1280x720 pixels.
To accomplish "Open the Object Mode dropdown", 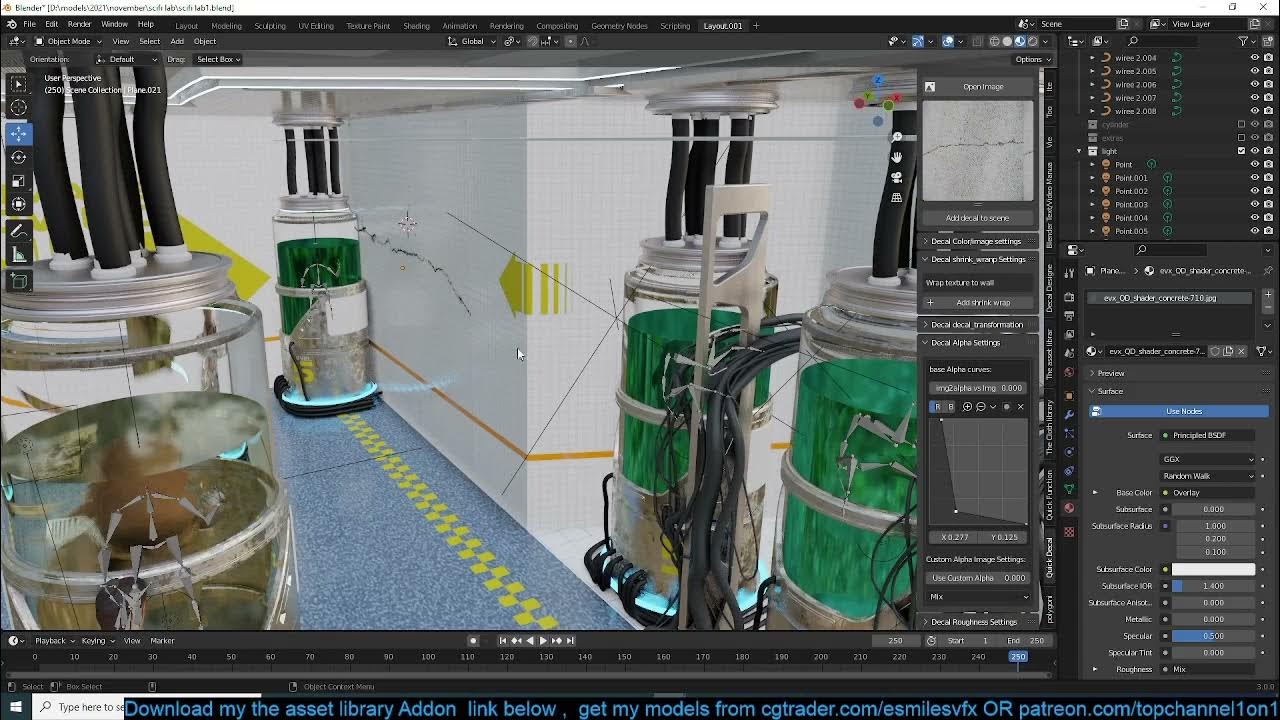I will 68,41.
